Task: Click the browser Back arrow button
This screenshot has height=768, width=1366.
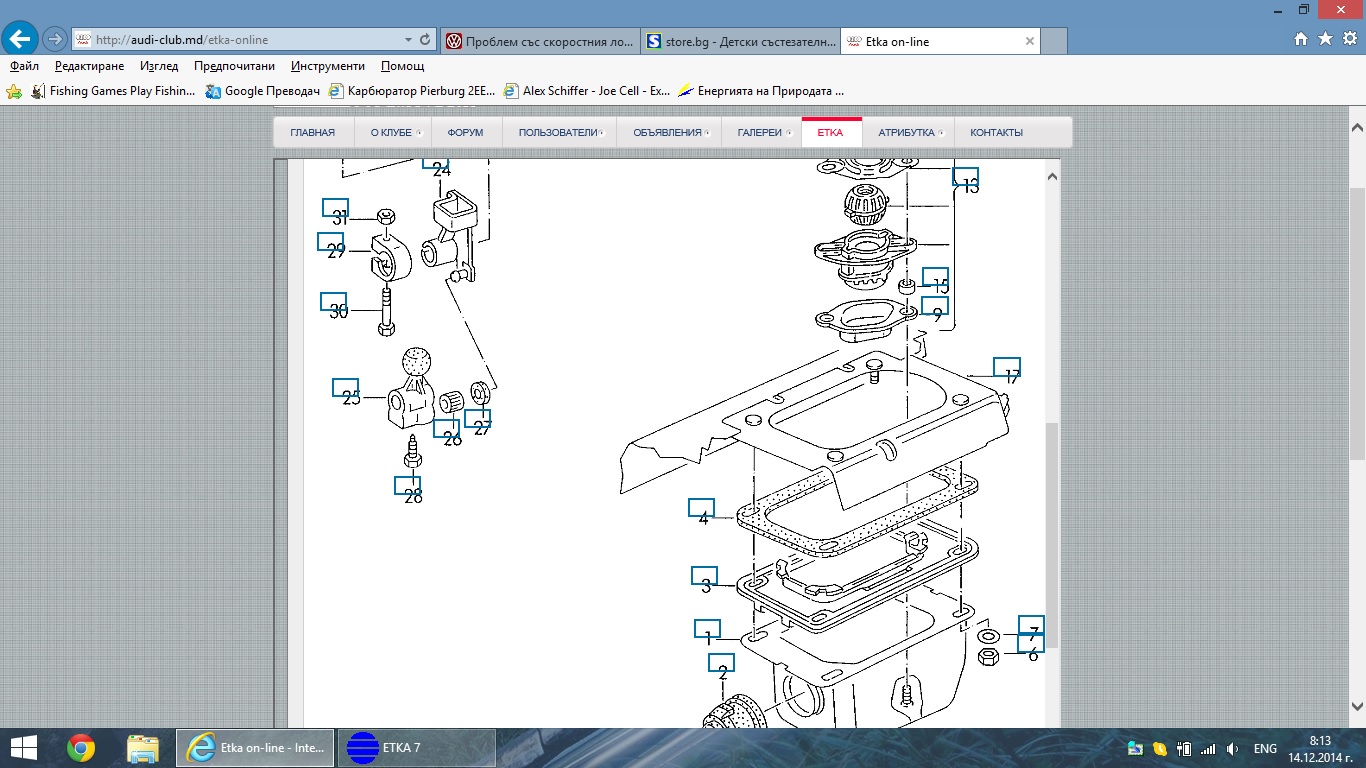Action: click(20, 40)
